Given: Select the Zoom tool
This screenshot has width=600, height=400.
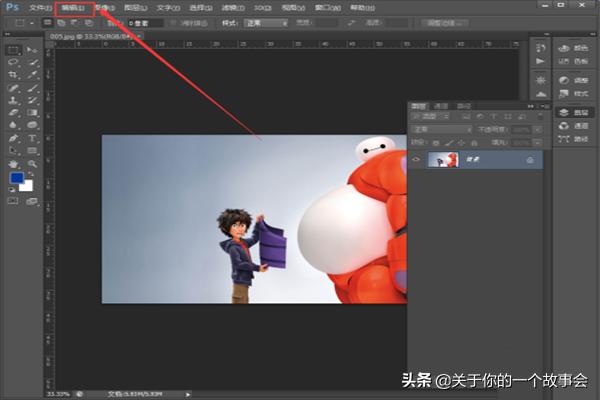Looking at the screenshot, I should 33,163.
